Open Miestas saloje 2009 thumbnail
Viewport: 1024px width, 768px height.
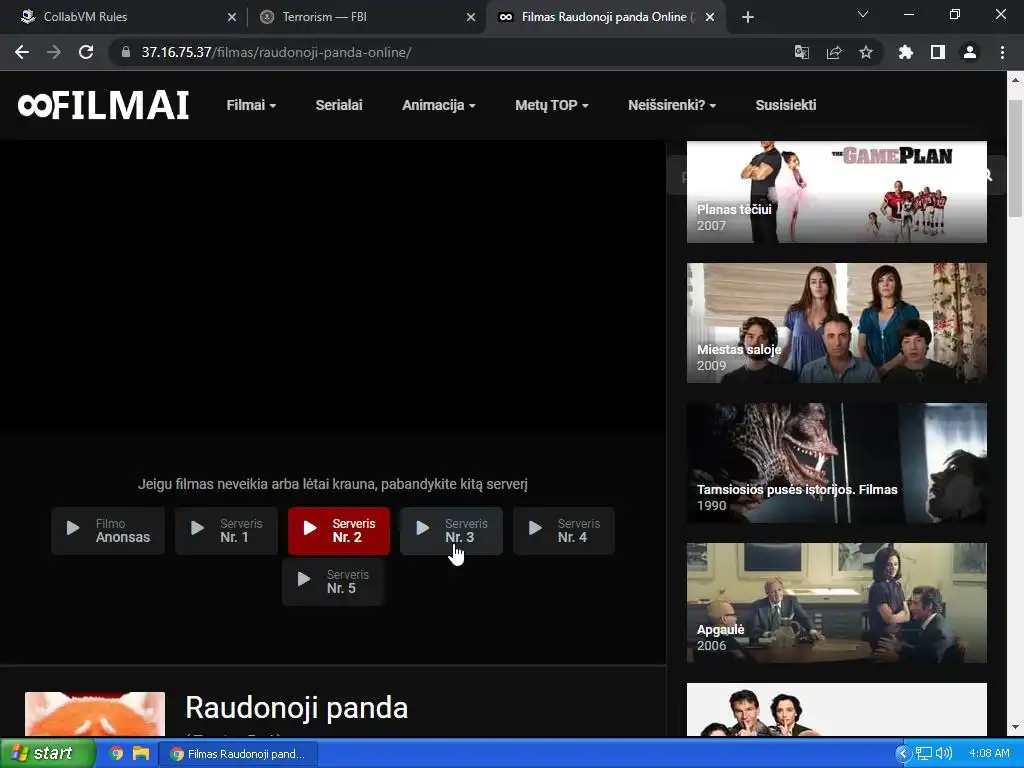click(x=837, y=323)
